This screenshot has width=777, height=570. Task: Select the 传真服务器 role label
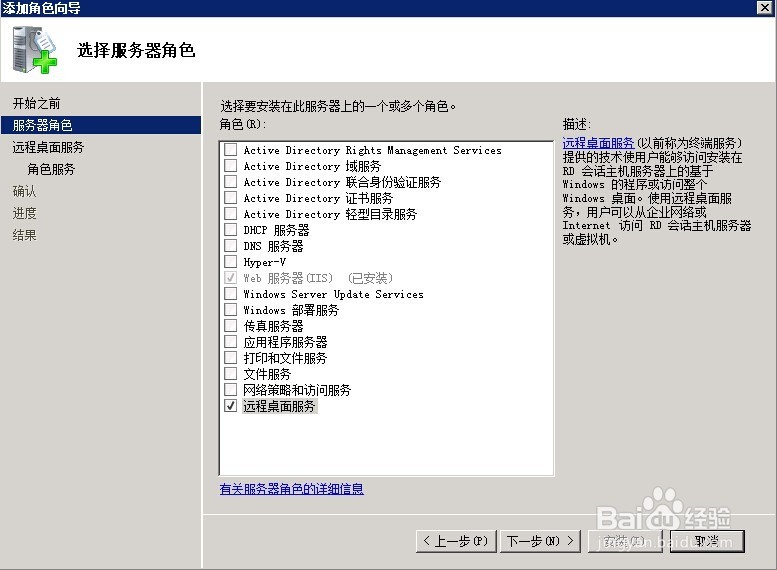click(273, 326)
